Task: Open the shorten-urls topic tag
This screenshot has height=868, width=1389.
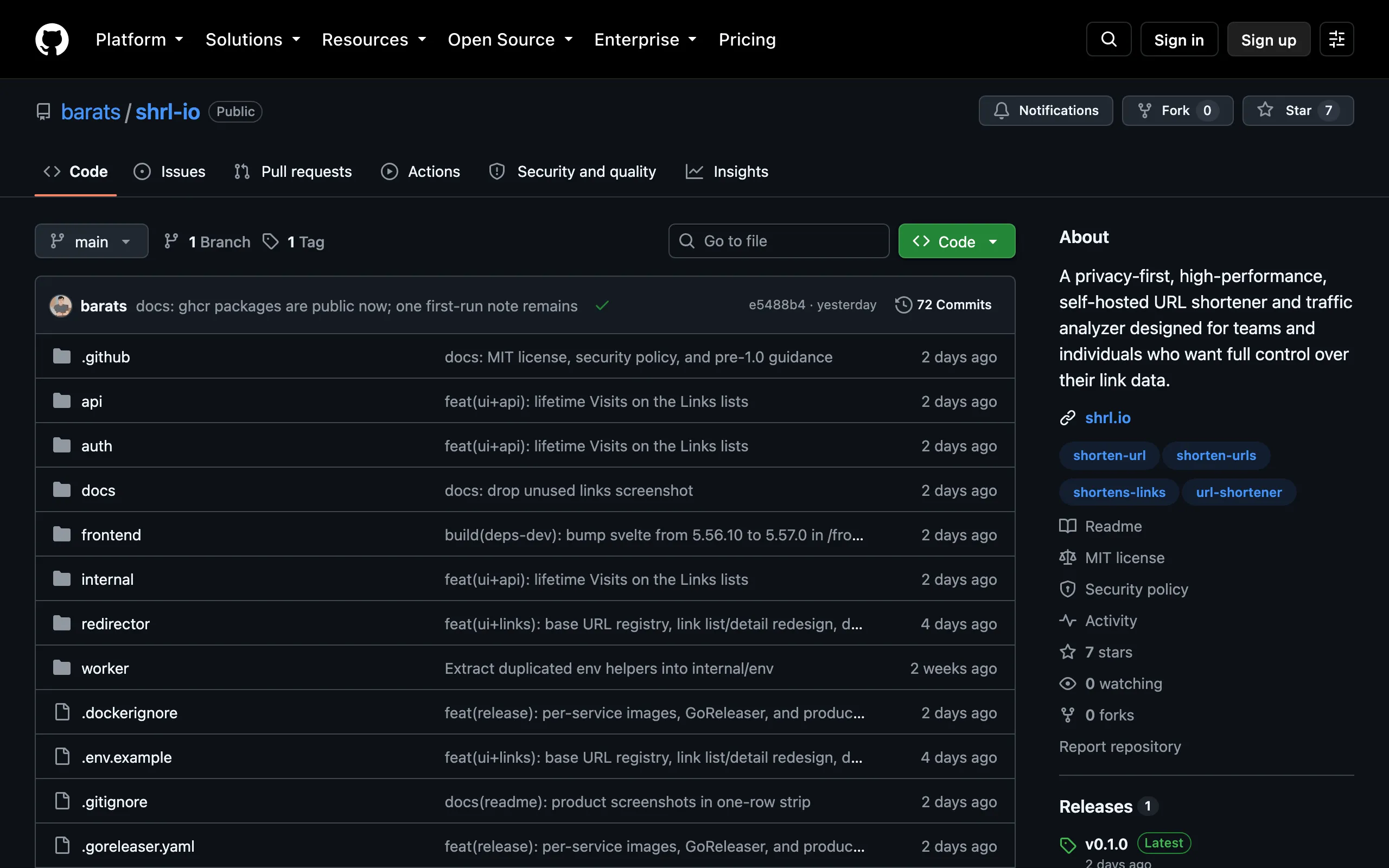Action: (x=1216, y=455)
